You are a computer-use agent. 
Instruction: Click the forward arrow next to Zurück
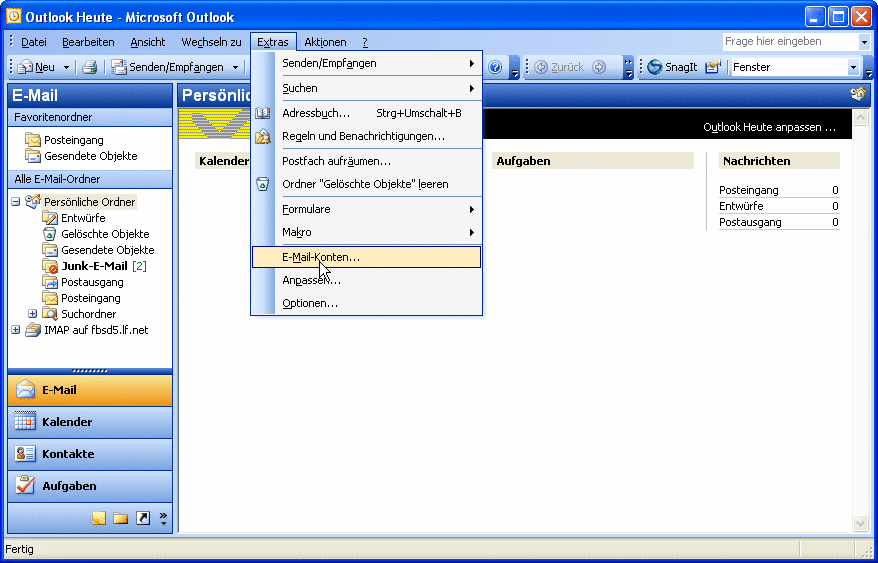click(x=599, y=67)
